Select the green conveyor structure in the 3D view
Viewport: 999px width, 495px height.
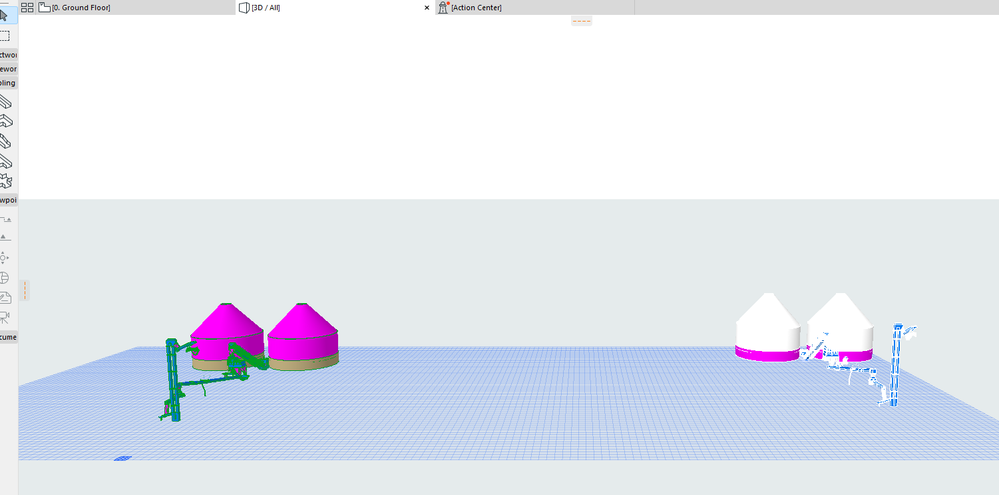(x=173, y=381)
